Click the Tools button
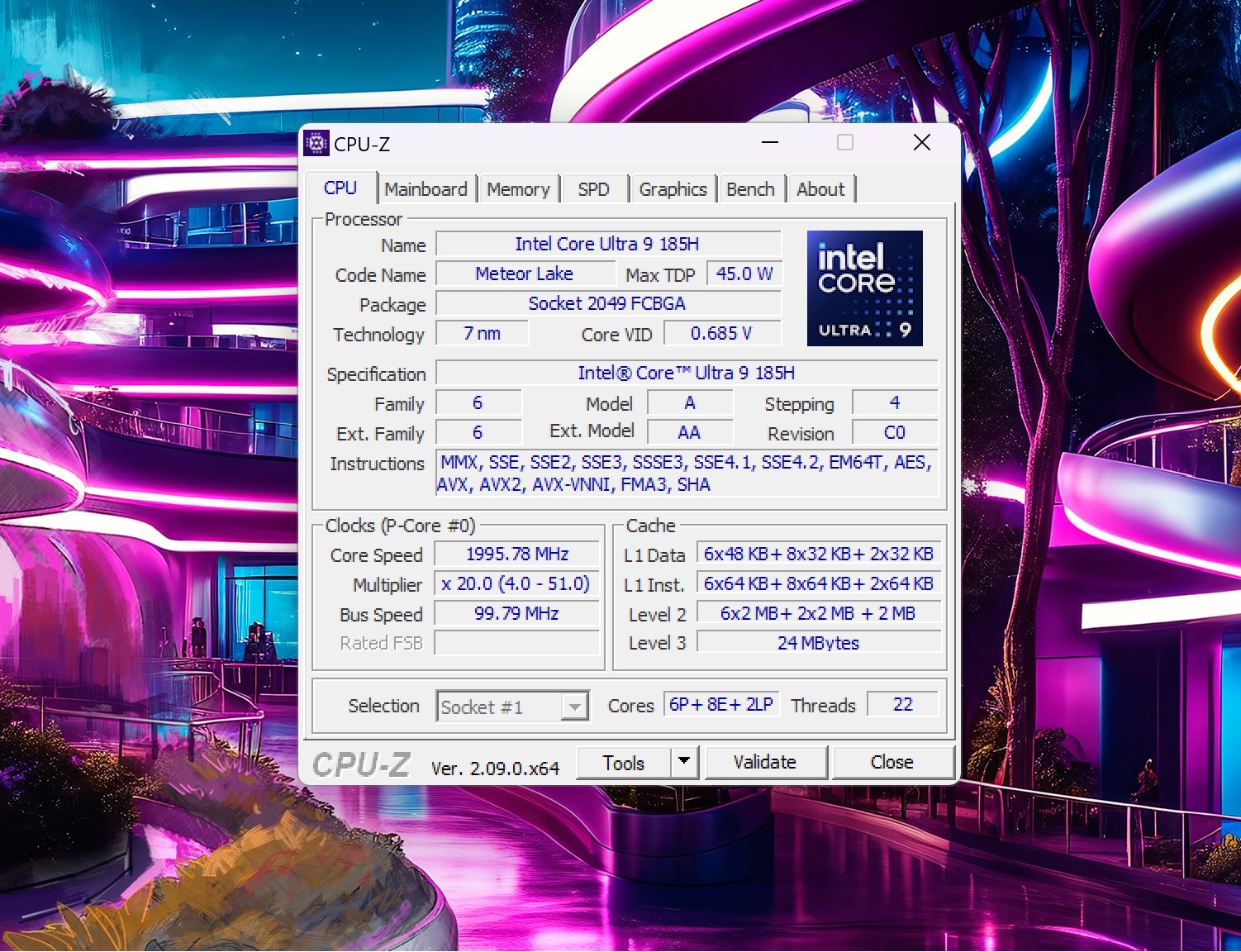 click(623, 763)
